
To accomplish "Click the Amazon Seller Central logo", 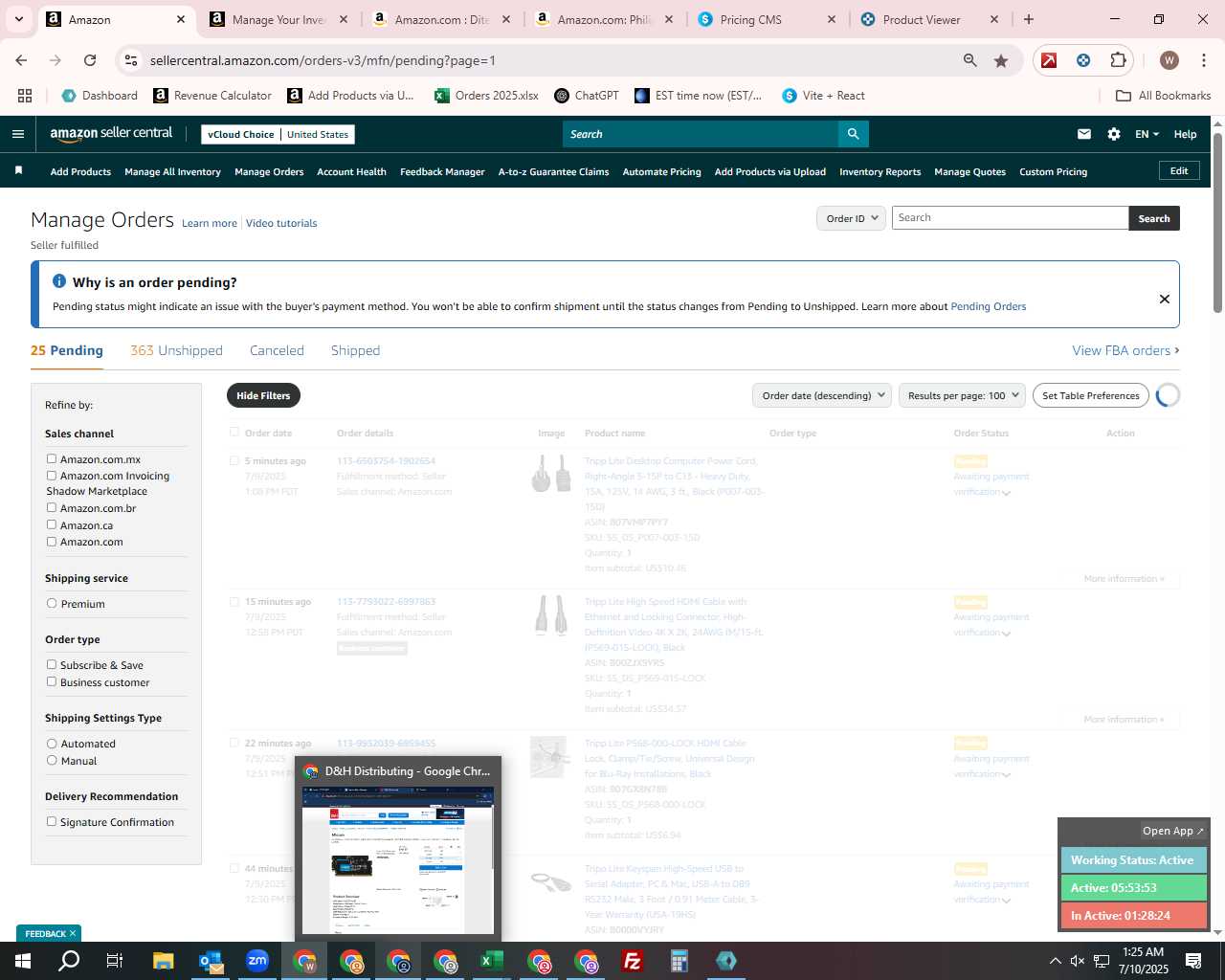I will (x=111, y=134).
